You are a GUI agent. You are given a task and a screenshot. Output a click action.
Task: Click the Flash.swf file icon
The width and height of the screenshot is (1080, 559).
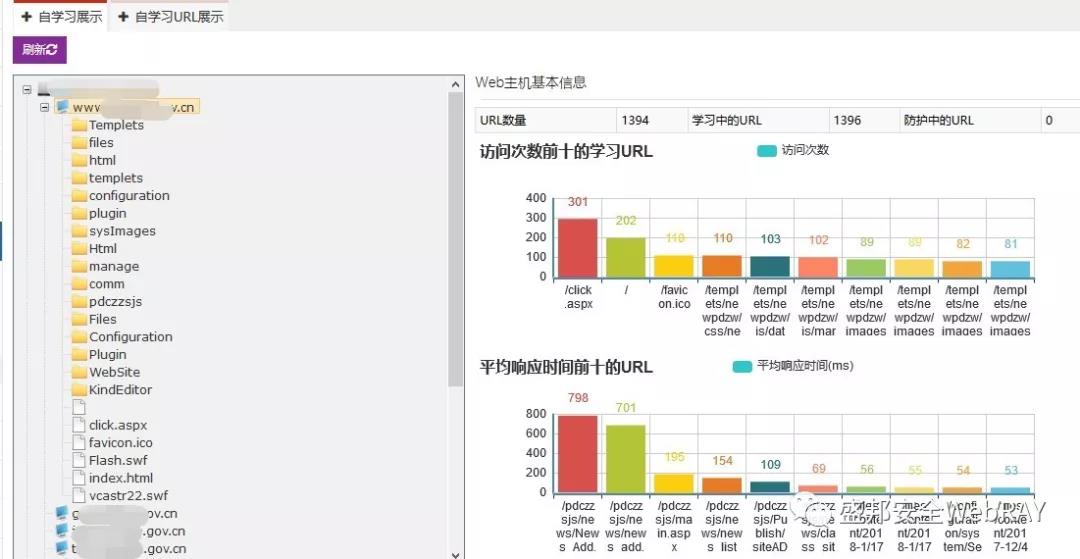click(79, 461)
